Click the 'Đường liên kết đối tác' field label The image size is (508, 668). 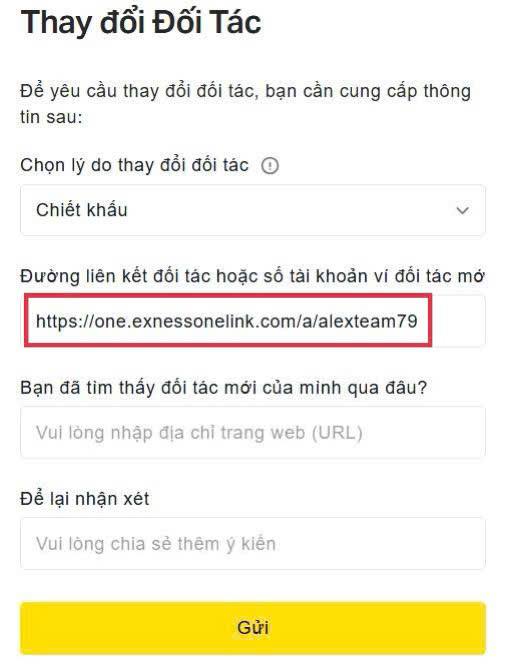252,276
